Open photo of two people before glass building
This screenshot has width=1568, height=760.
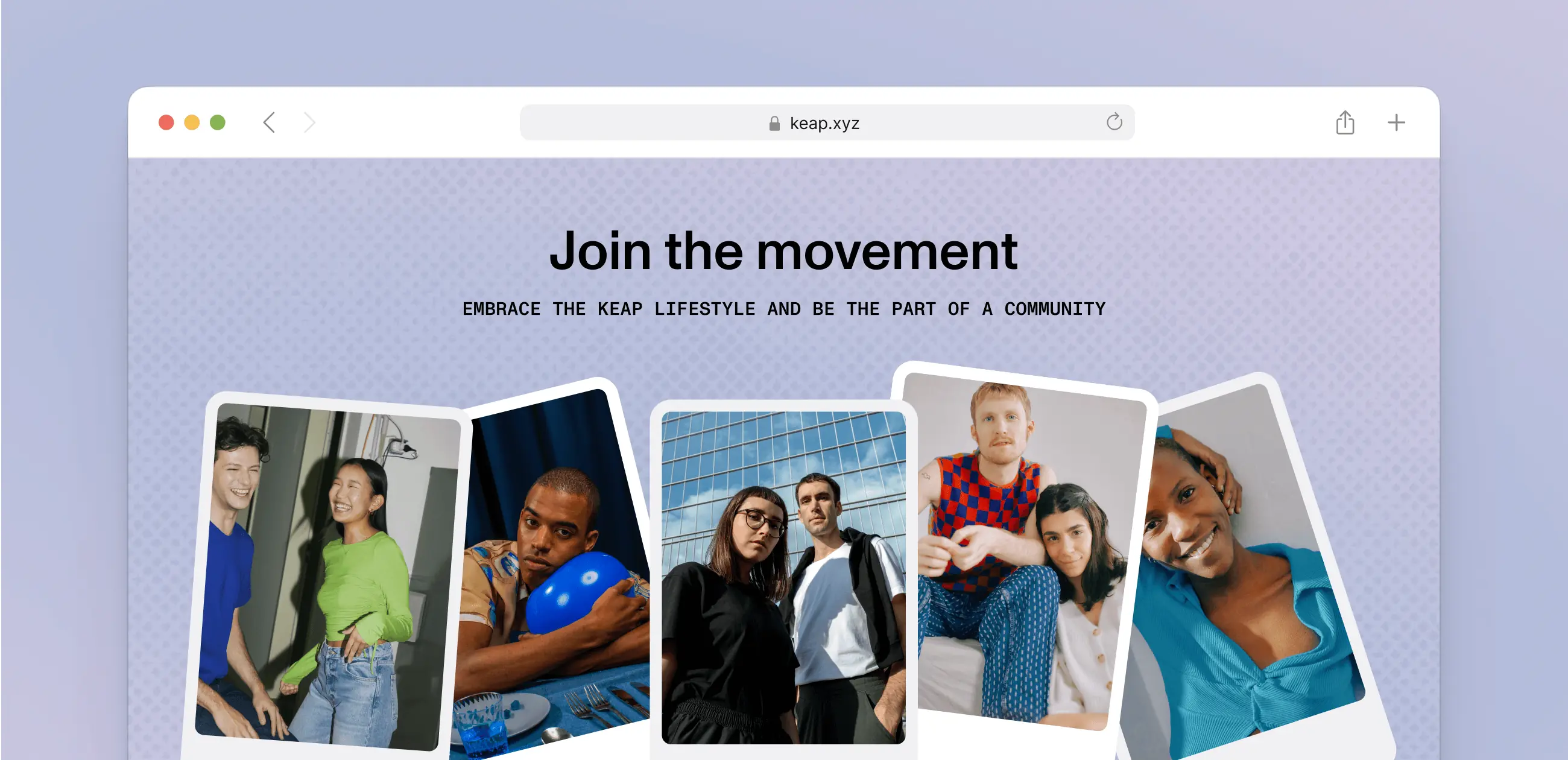pos(783,577)
